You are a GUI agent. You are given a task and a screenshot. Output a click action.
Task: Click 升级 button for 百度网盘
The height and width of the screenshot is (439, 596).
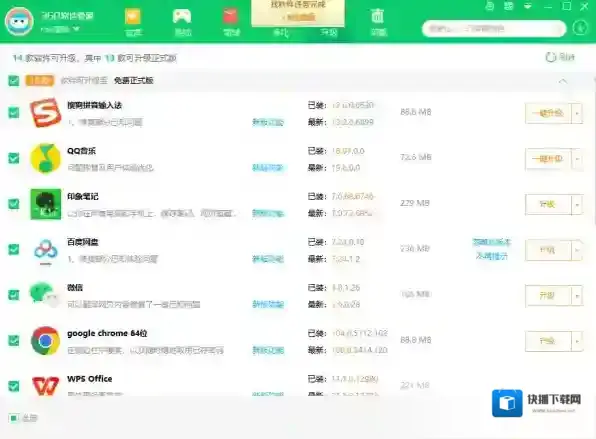(548, 250)
